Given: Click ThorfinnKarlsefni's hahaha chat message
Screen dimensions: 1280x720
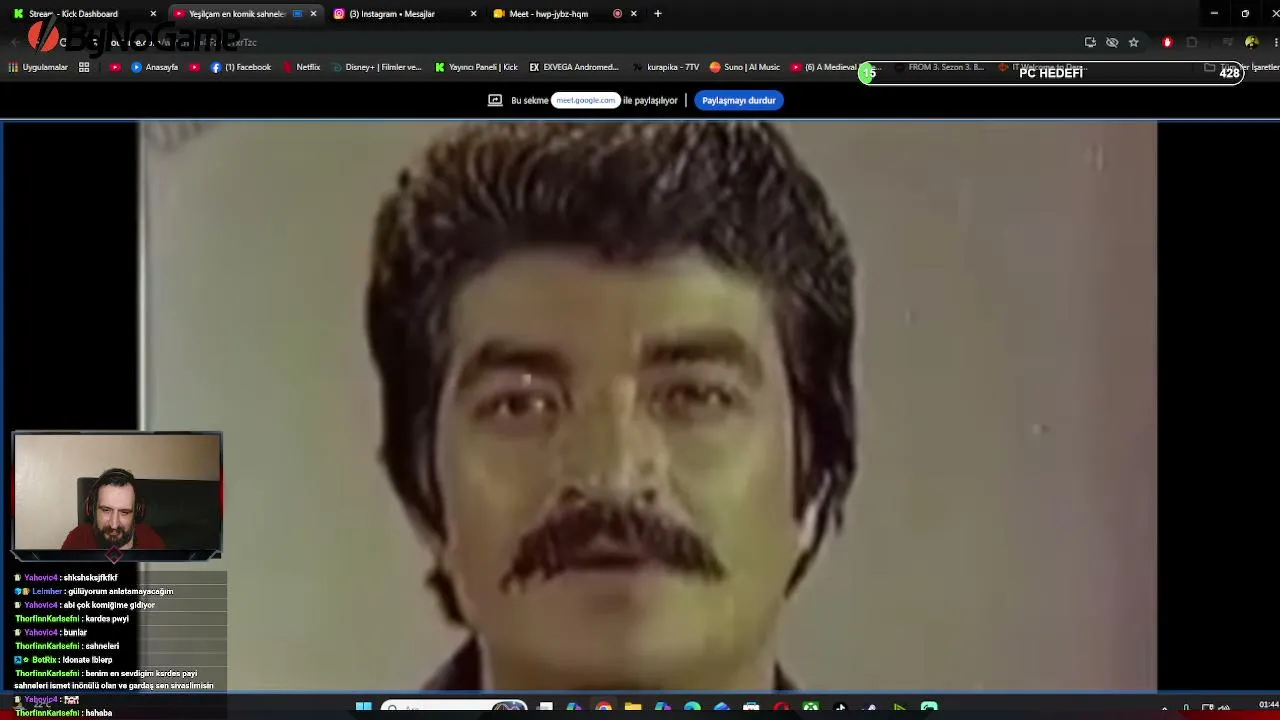Looking at the screenshot, I should pos(64,713).
